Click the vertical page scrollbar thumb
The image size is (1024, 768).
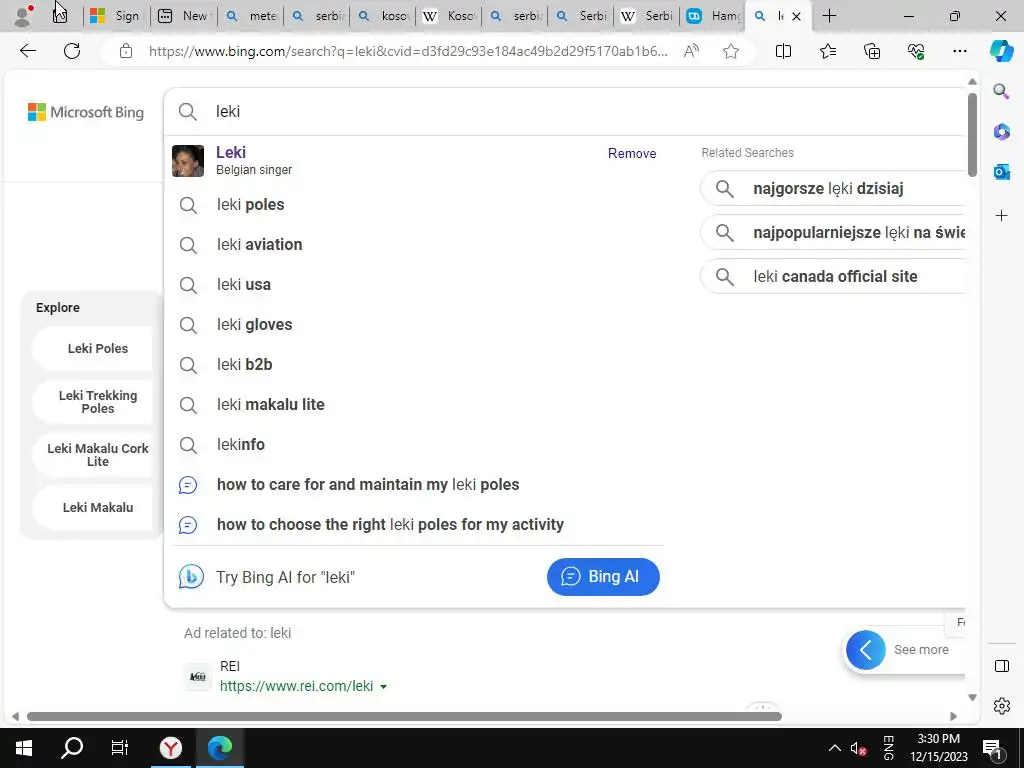(x=972, y=135)
